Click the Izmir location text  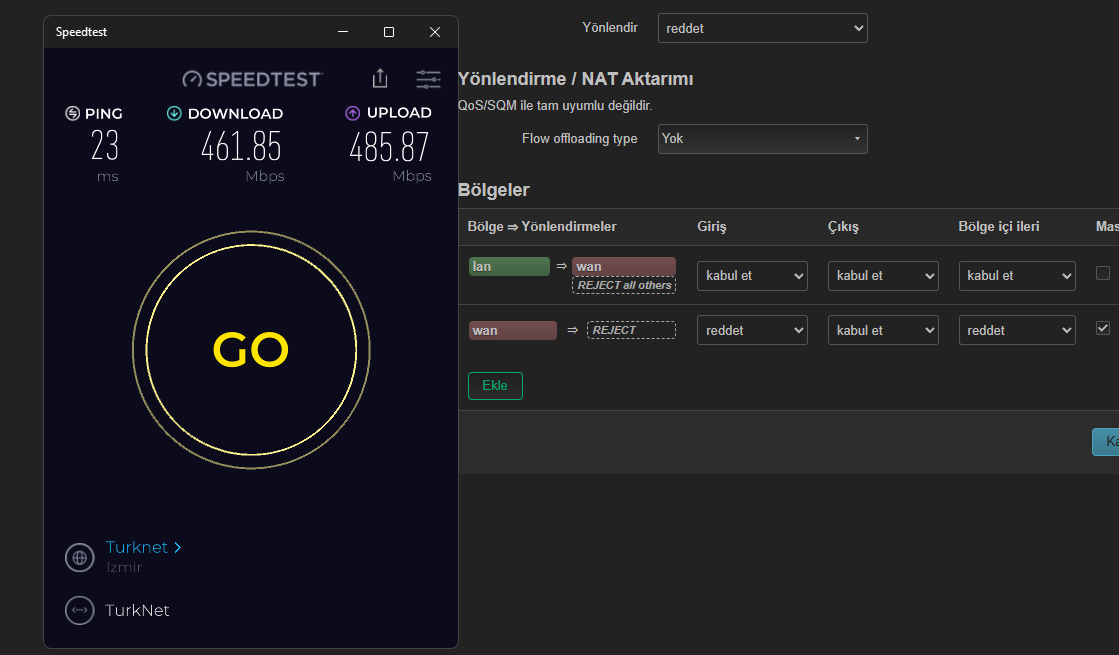coord(124,568)
